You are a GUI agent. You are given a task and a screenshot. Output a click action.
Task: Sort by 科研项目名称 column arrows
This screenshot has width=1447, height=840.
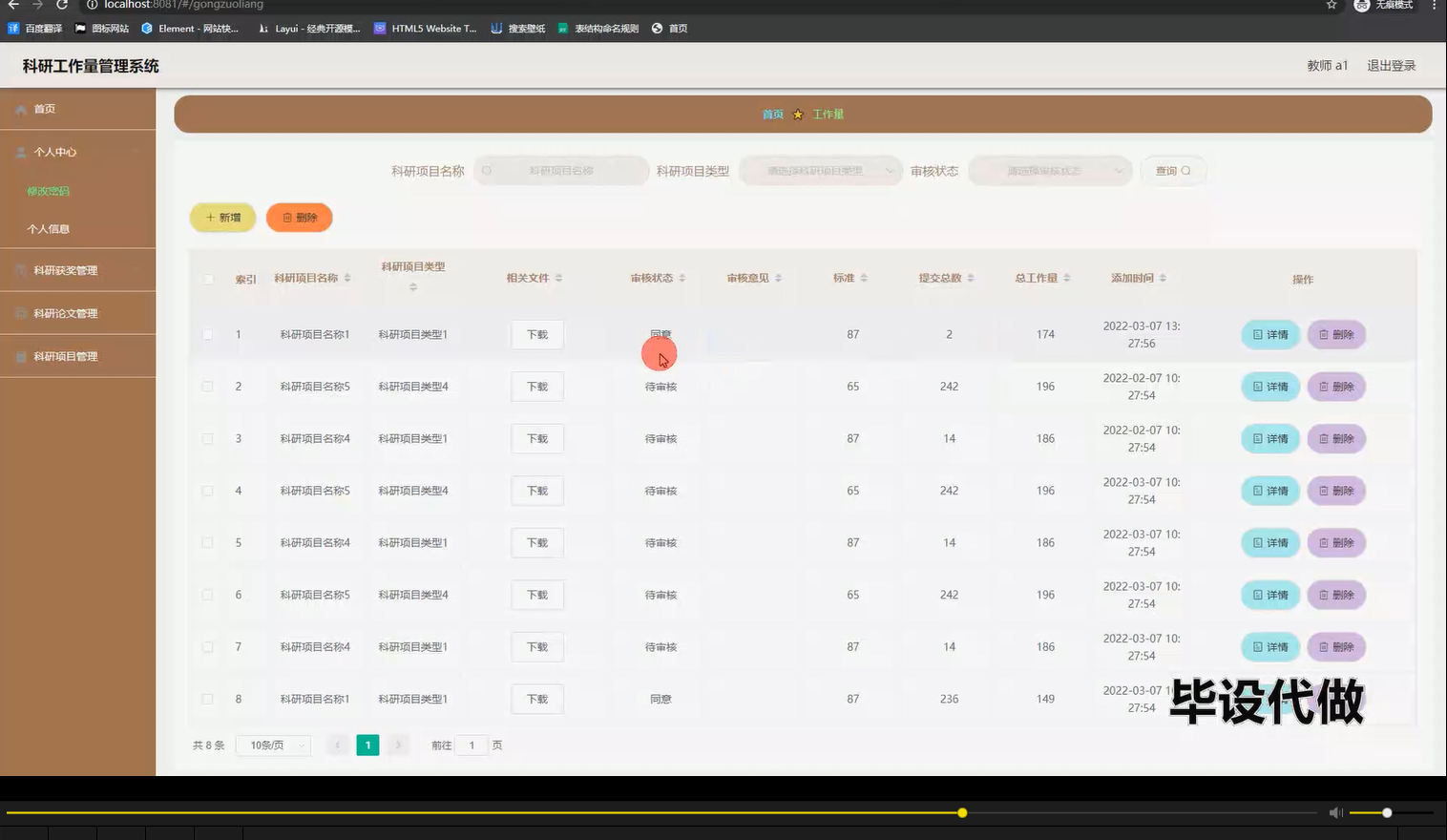(347, 278)
